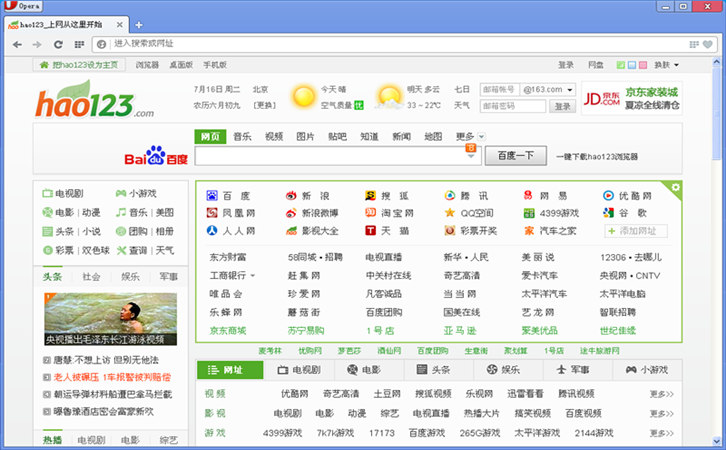Image resolution: width=726 pixels, height=450 pixels.
Task: Click the email 登录 button
Action: click(563, 106)
